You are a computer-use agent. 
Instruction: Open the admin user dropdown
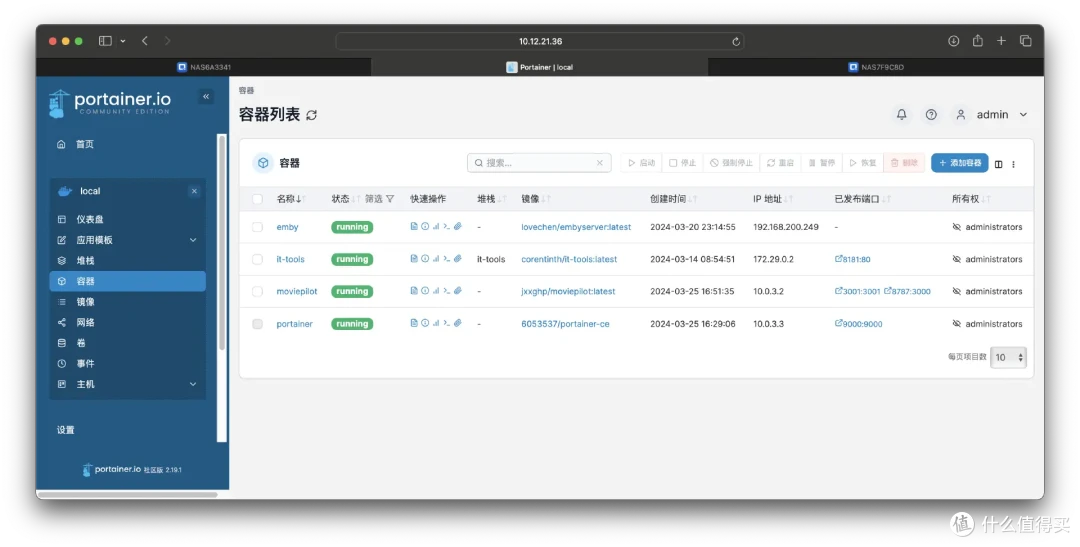coord(992,114)
